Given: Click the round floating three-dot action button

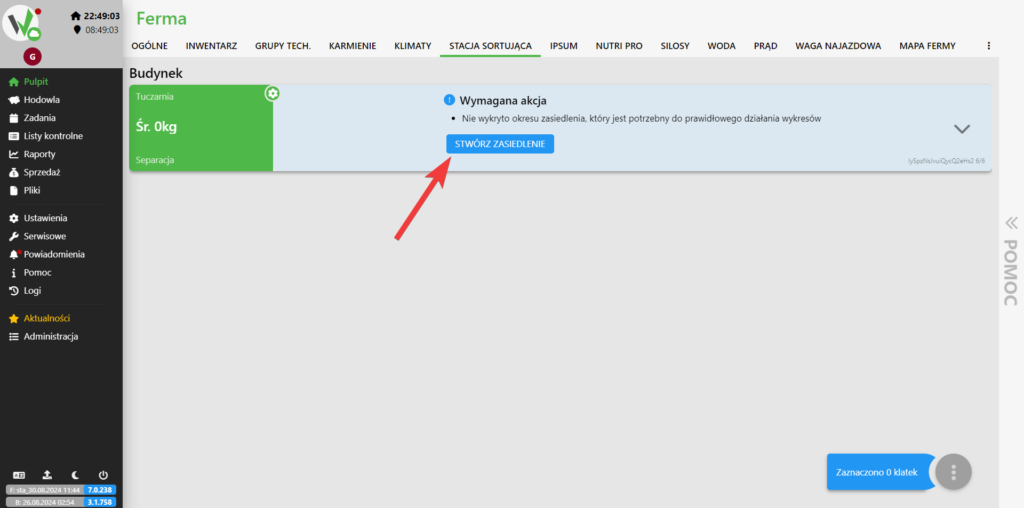Looking at the screenshot, I should [954, 471].
